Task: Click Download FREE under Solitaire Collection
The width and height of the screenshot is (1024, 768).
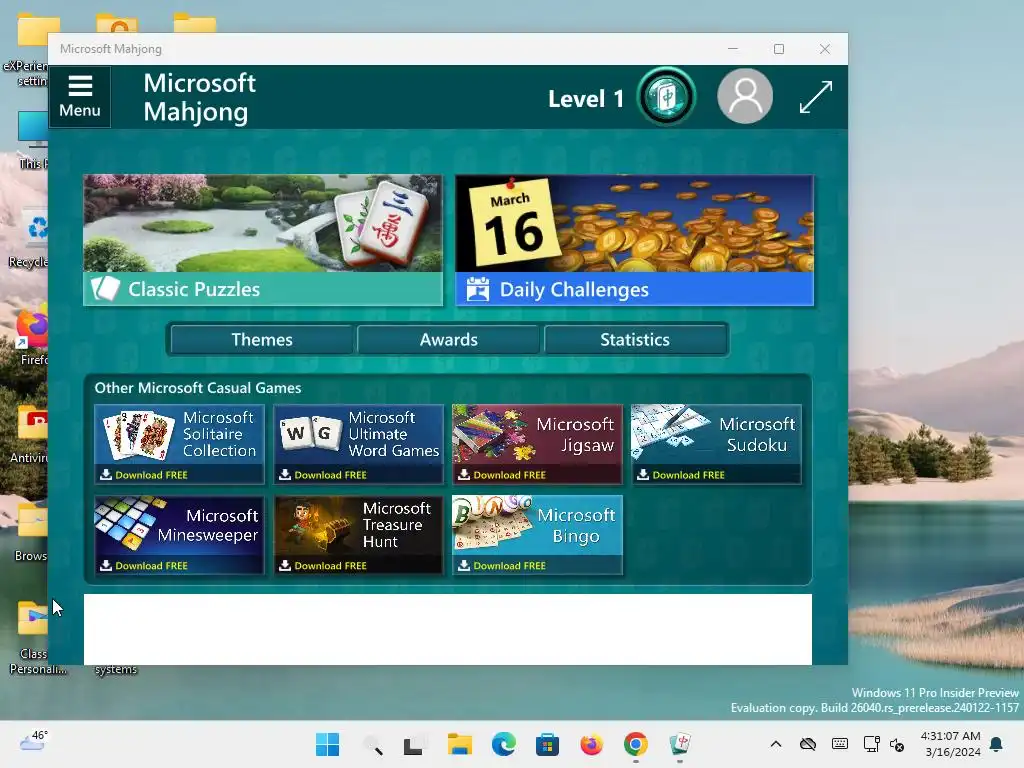Action: (144, 475)
